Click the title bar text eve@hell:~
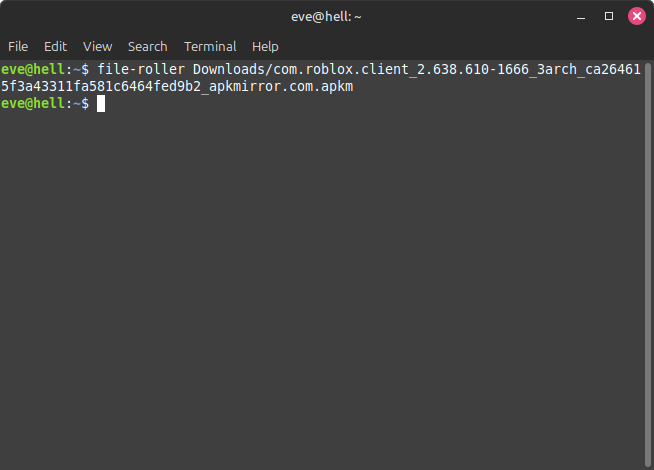Screen dimensions: 654x470 (326, 16)
